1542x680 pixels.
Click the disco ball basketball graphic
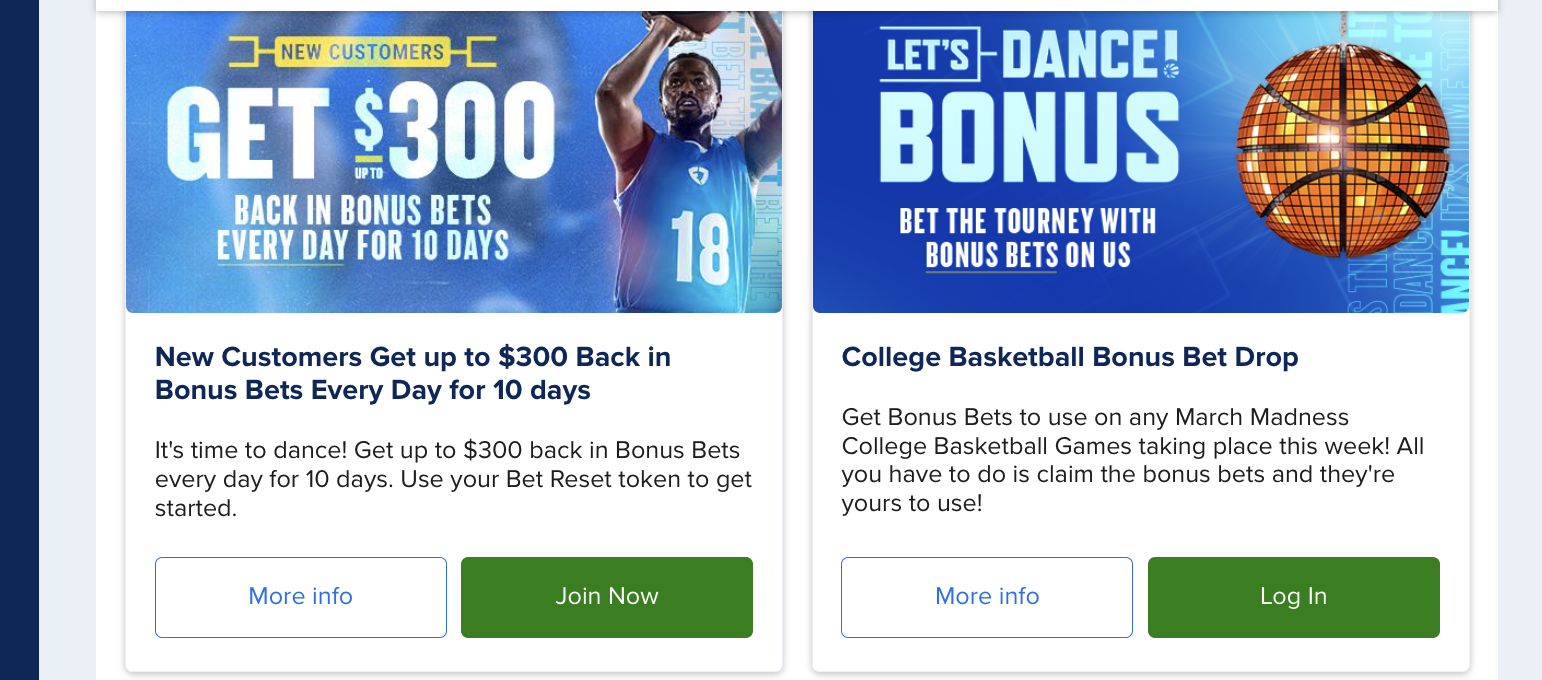(1342, 151)
